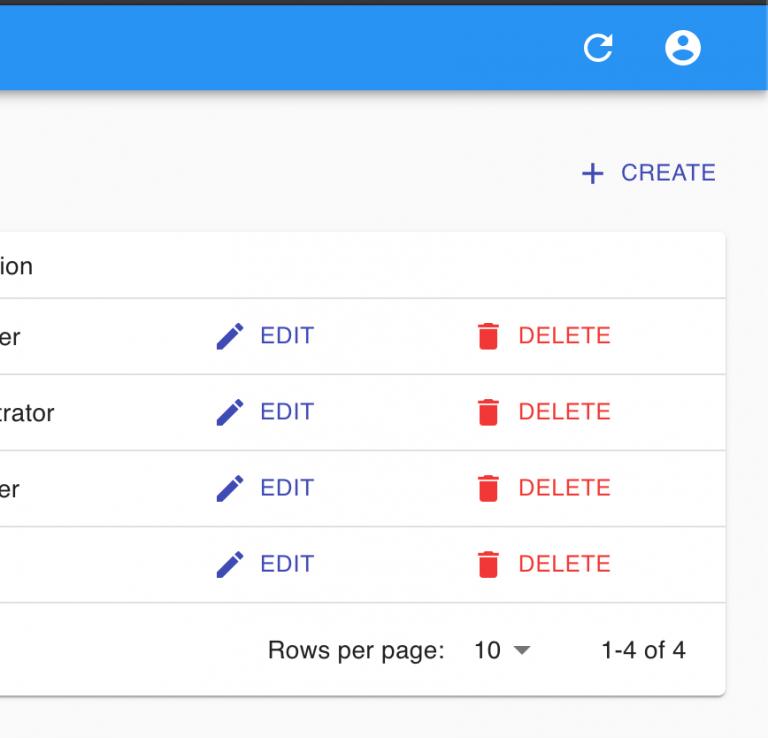Hit the trash icon in the third row
Image resolution: width=768 pixels, height=738 pixels.
[488, 489]
